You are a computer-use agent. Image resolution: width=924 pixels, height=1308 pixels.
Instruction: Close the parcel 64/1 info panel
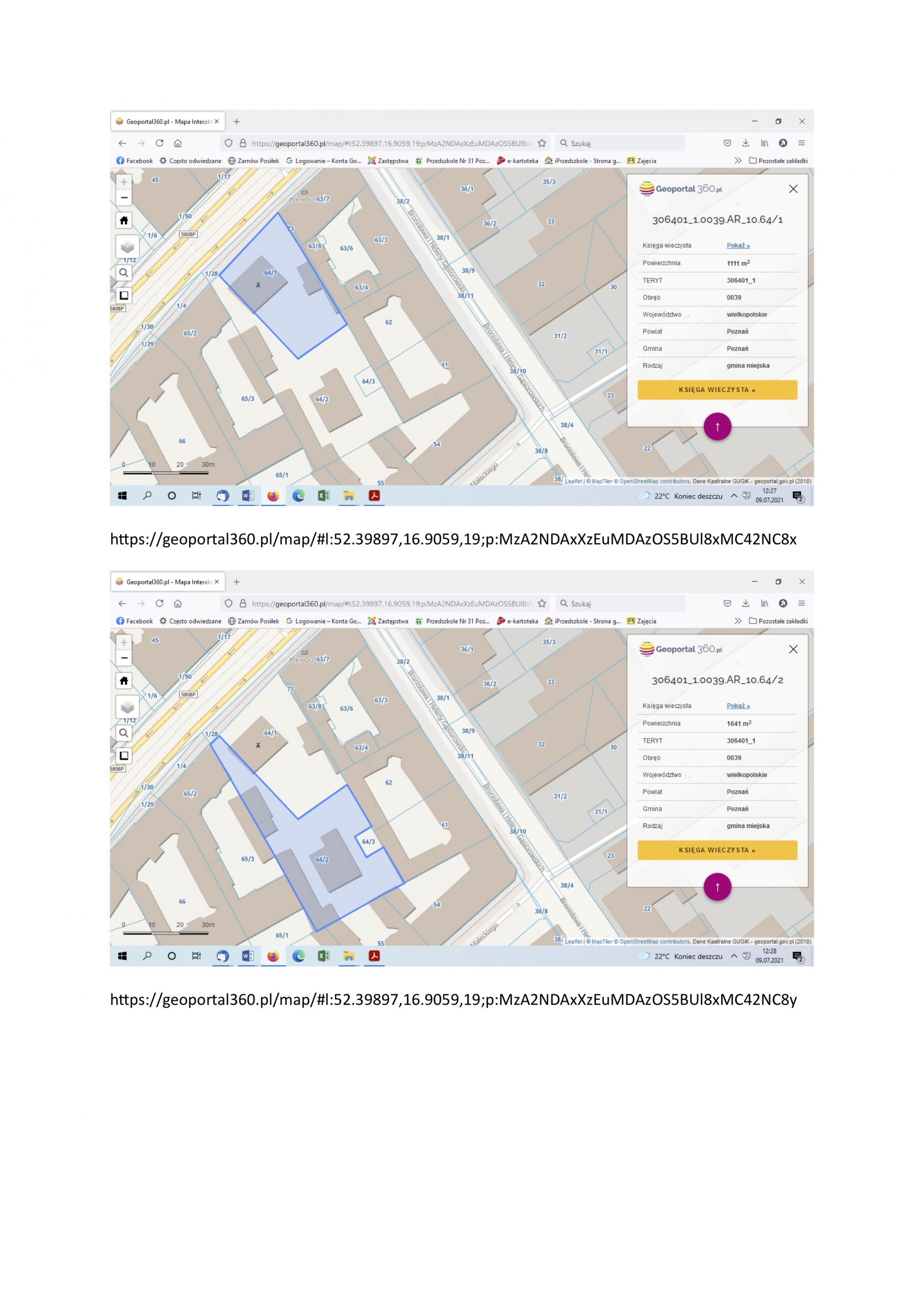click(793, 189)
